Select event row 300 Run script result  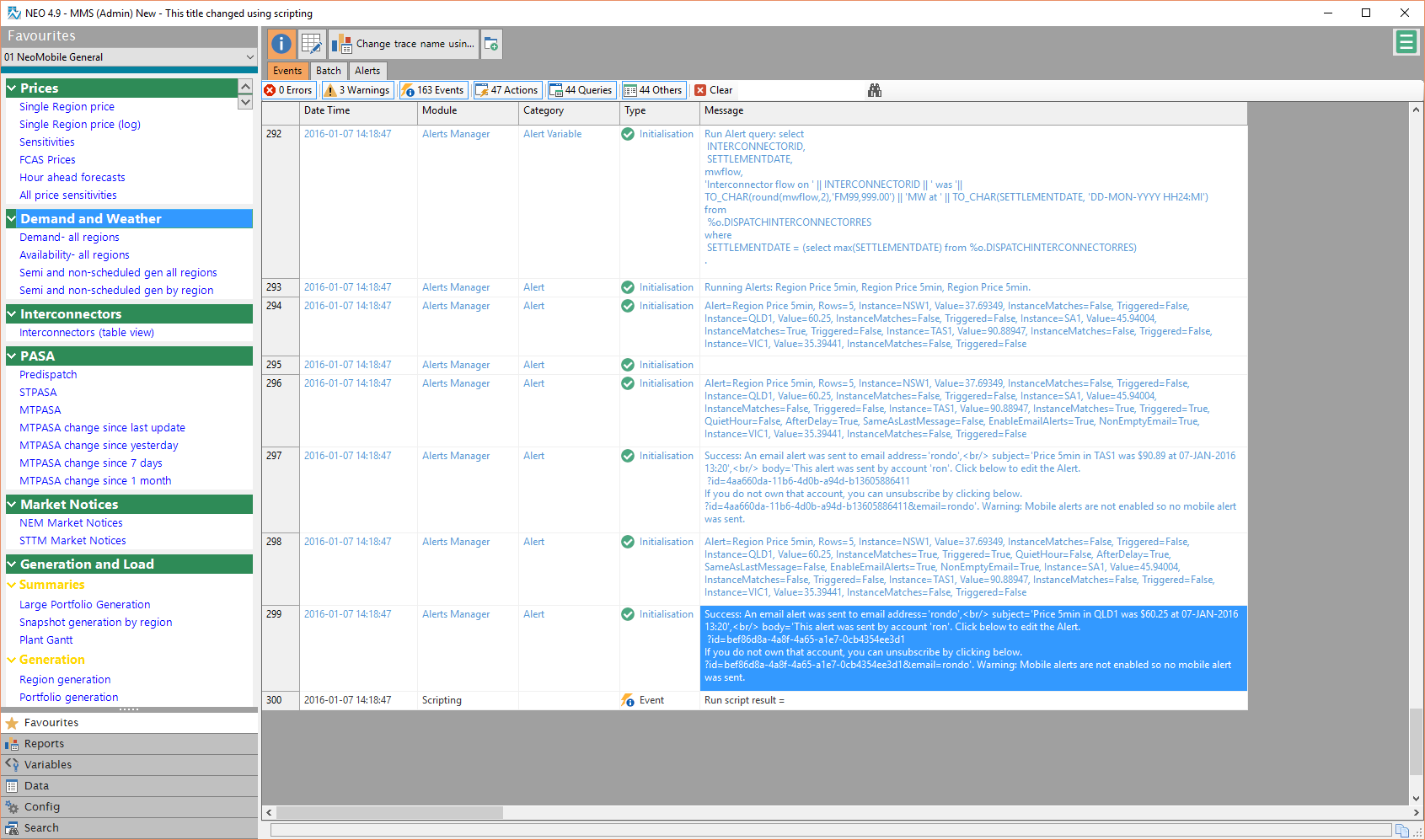click(x=744, y=701)
